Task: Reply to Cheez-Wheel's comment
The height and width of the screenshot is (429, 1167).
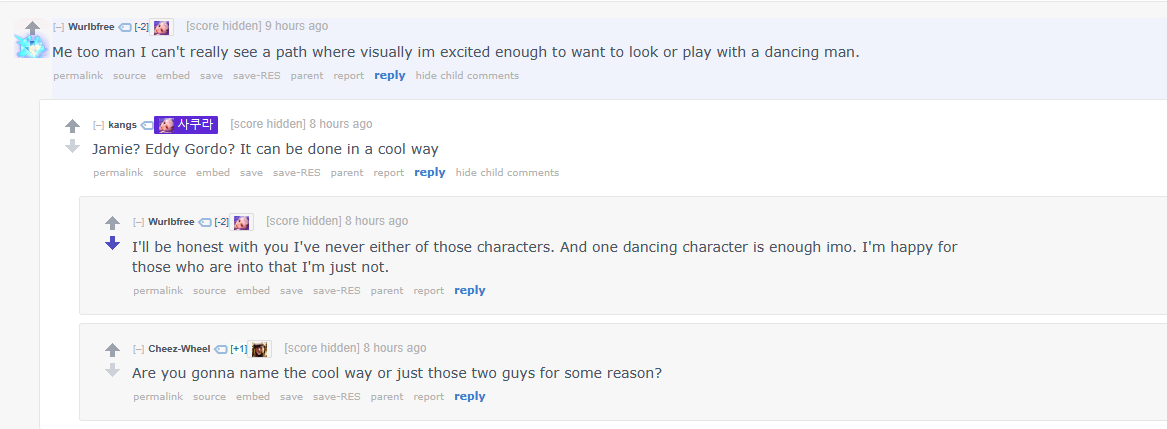Action: [x=470, y=396]
